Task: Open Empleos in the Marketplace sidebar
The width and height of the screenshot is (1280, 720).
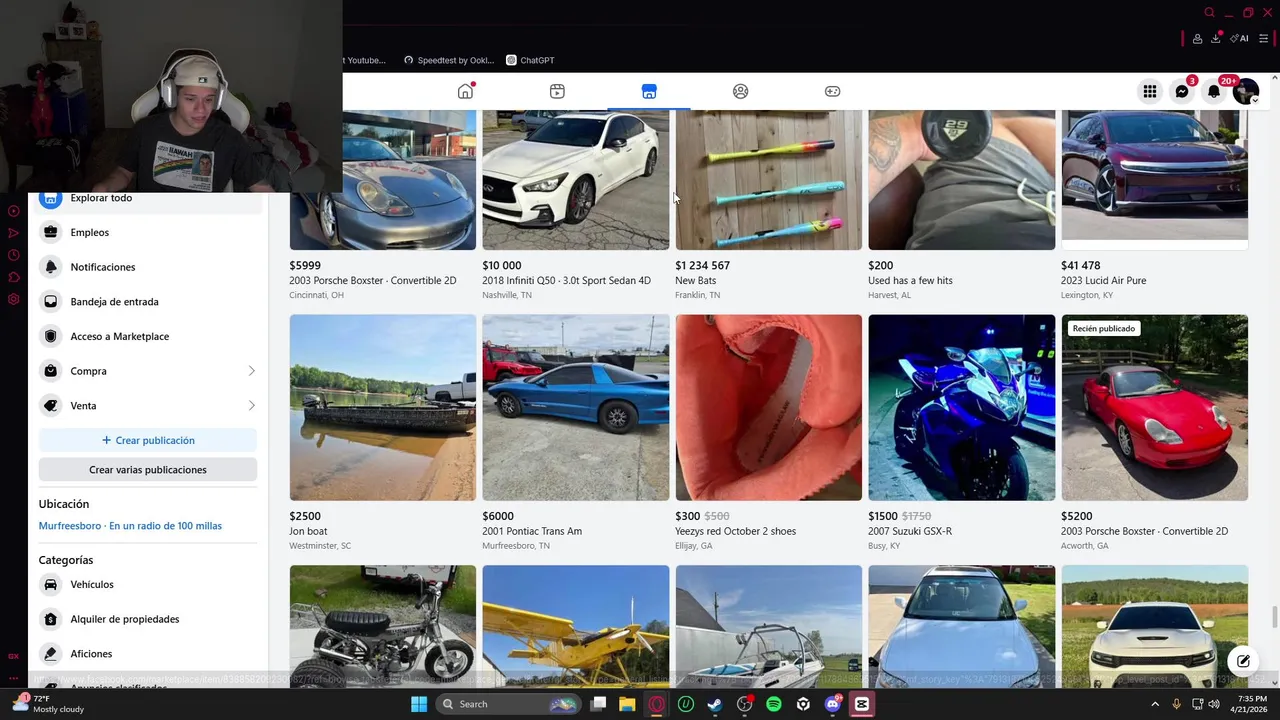Action: click(150, 232)
